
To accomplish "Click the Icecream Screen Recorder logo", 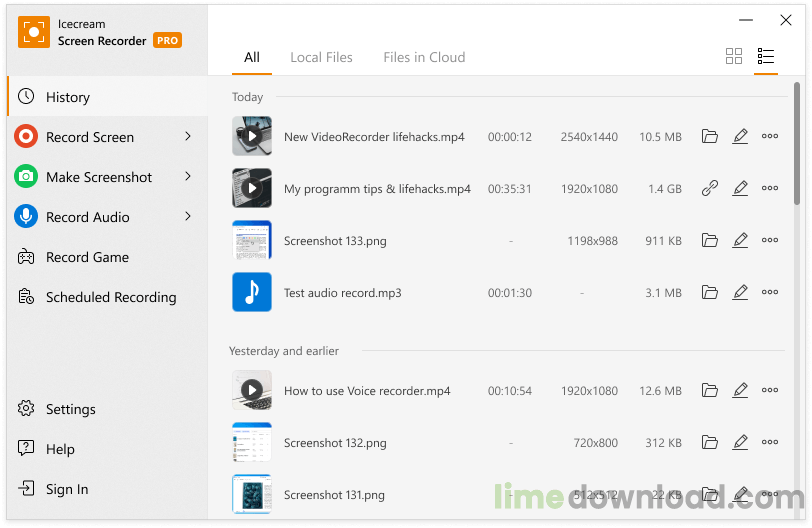I will (34, 32).
